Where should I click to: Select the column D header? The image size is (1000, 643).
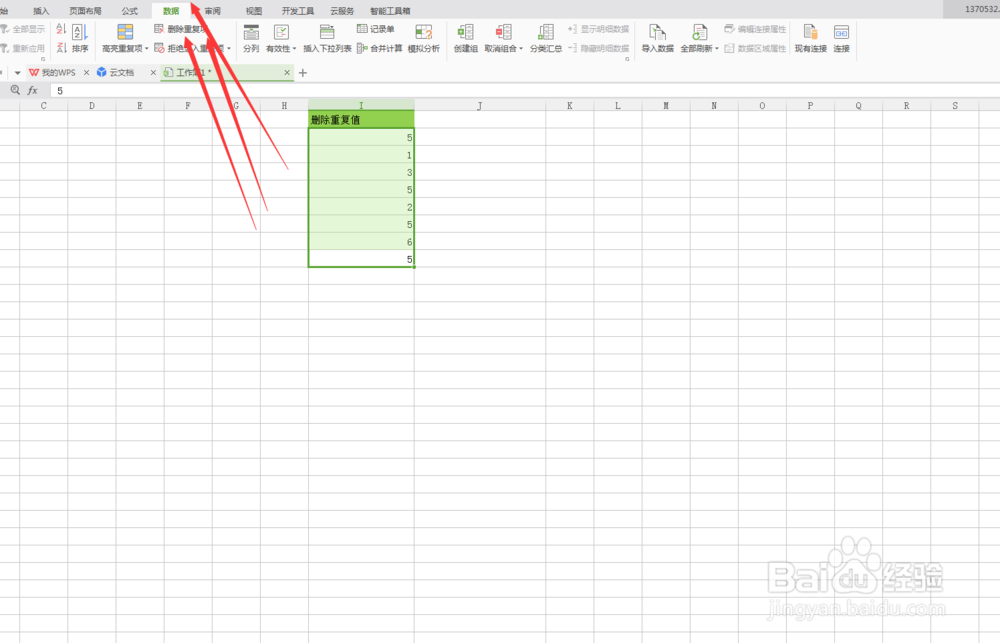pyautogui.click(x=92, y=105)
